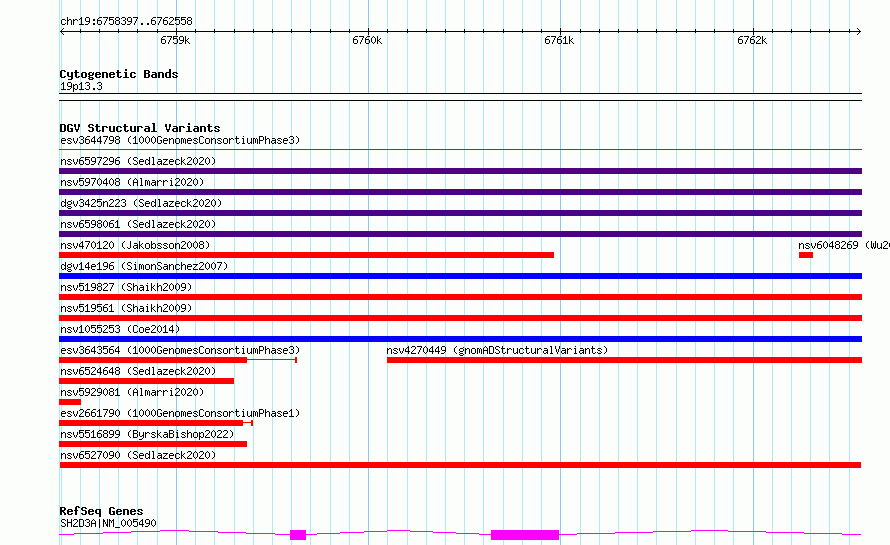Select the nsv5516899 ByrskaBishop2022 red bar
This screenshot has height=545, width=890.
pos(153,444)
